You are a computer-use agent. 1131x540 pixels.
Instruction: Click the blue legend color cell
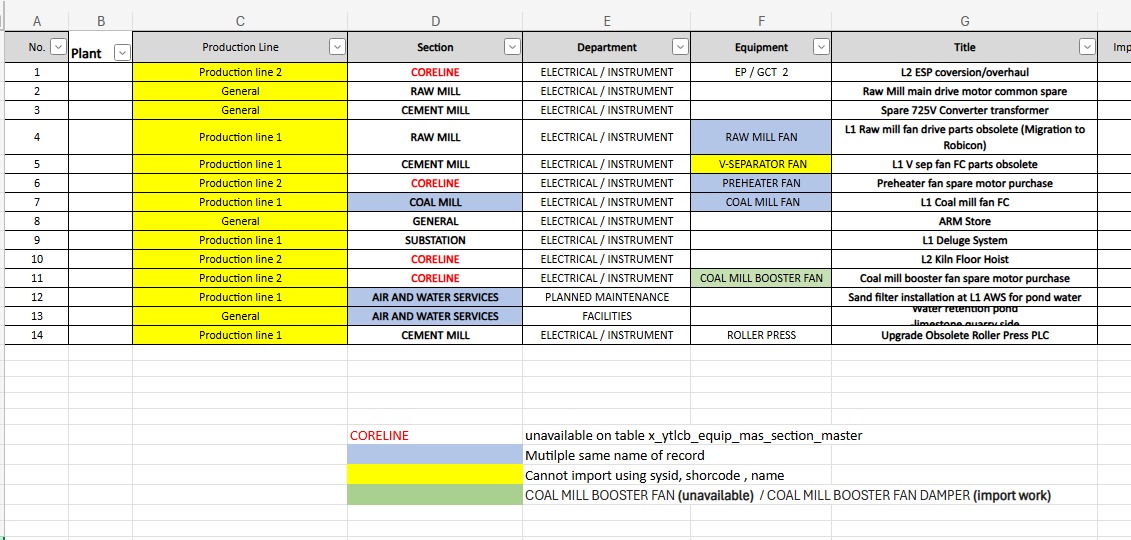click(434, 455)
